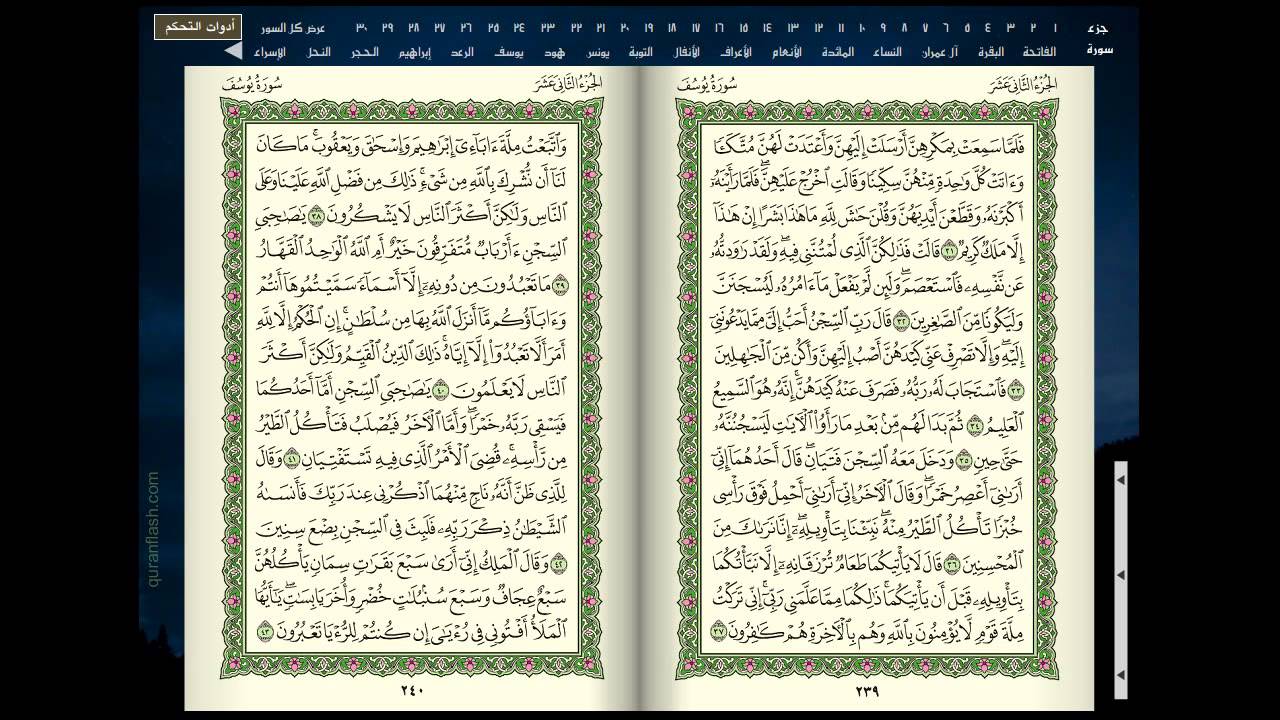Image resolution: width=1280 pixels, height=720 pixels.
Task: Open the quranflash.com watermark link
Action: click(x=153, y=529)
